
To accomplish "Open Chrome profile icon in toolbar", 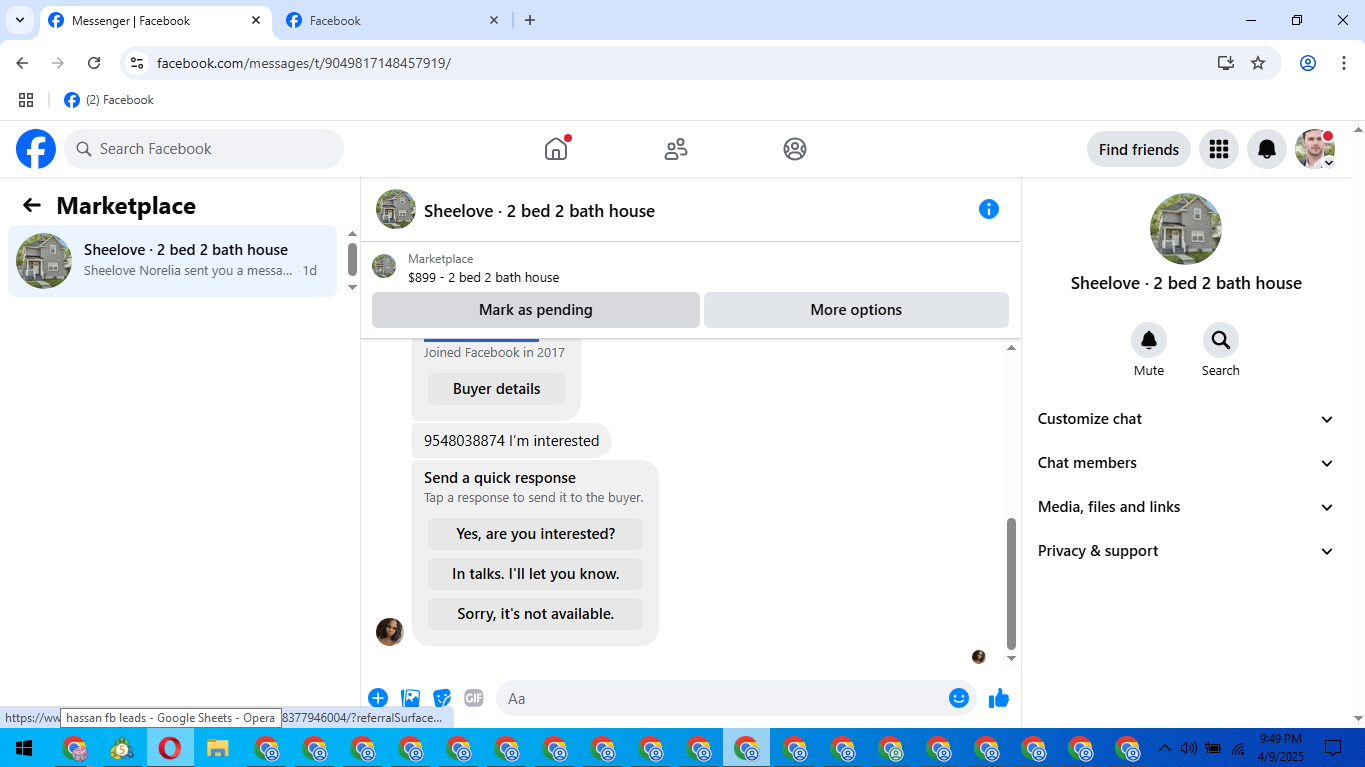I will pyautogui.click(x=1308, y=63).
